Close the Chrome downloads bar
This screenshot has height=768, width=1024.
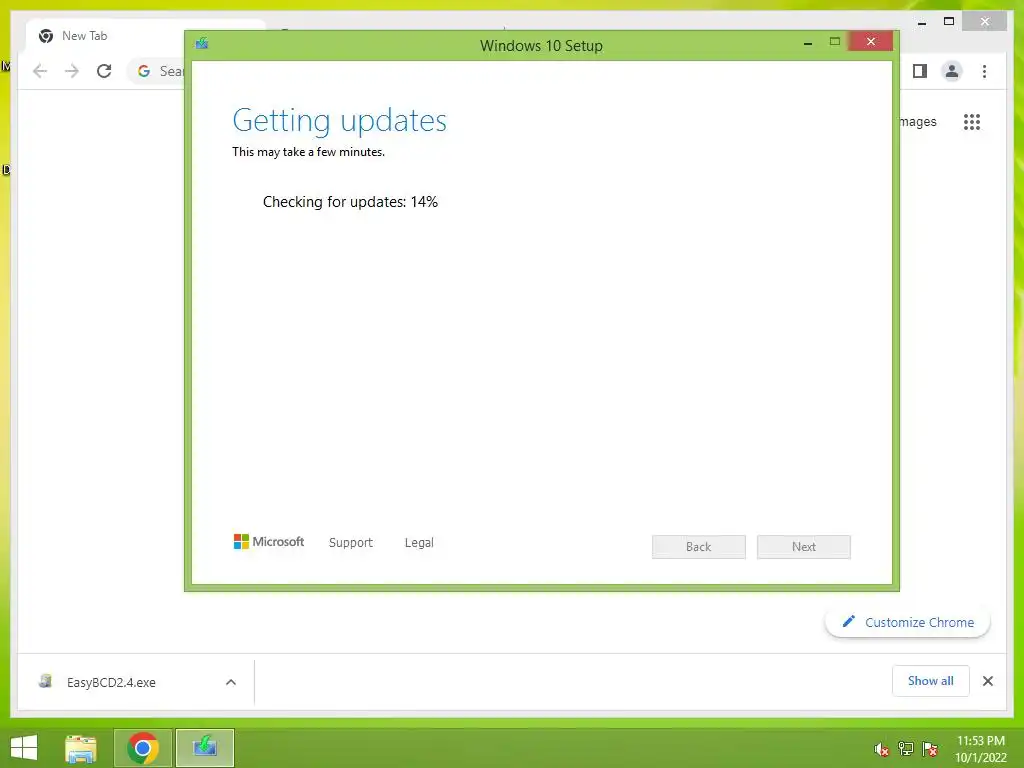point(987,681)
